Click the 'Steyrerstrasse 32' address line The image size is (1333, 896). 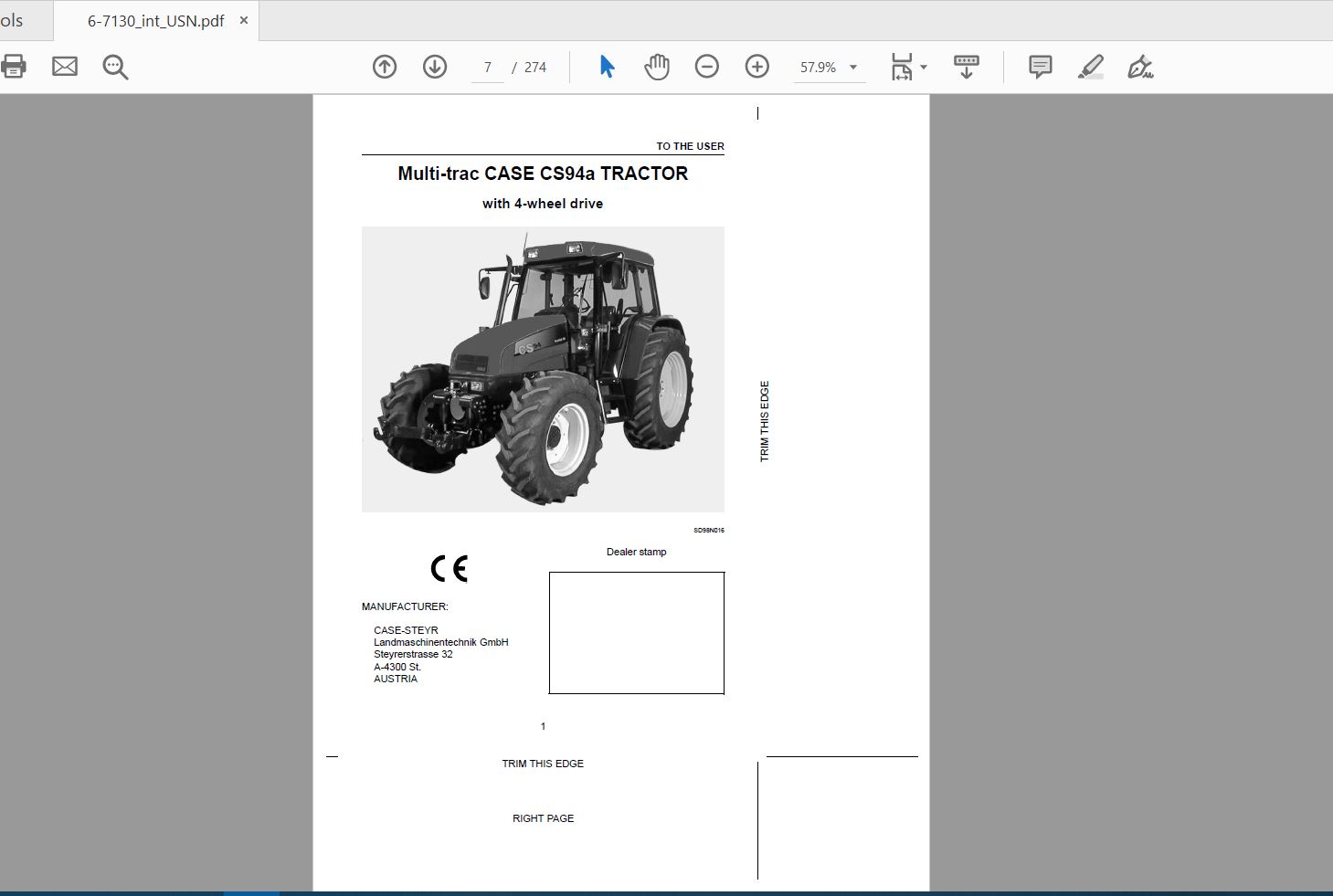[413, 654]
